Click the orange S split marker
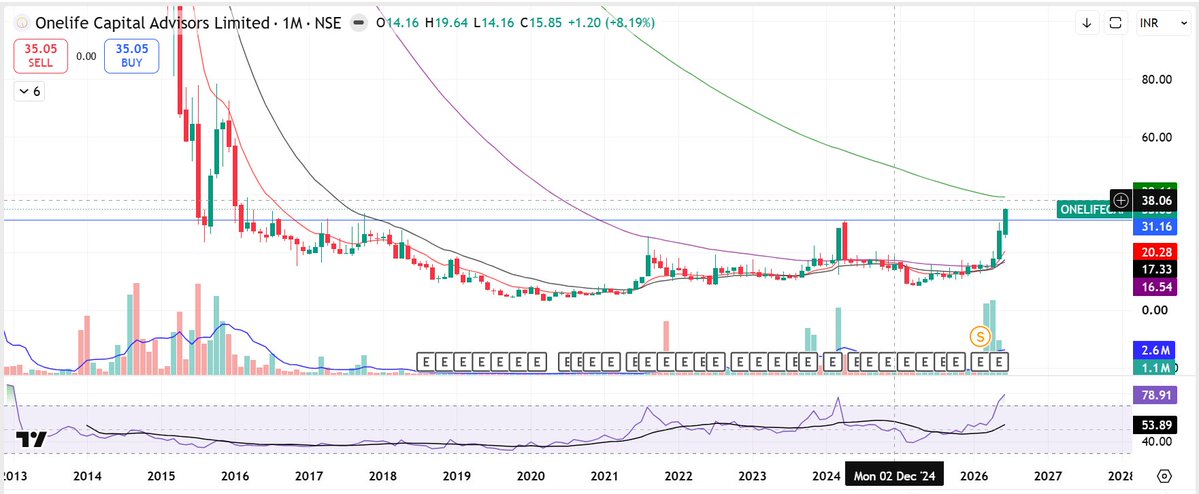Image resolution: width=1199 pixels, height=494 pixels. pos(980,335)
